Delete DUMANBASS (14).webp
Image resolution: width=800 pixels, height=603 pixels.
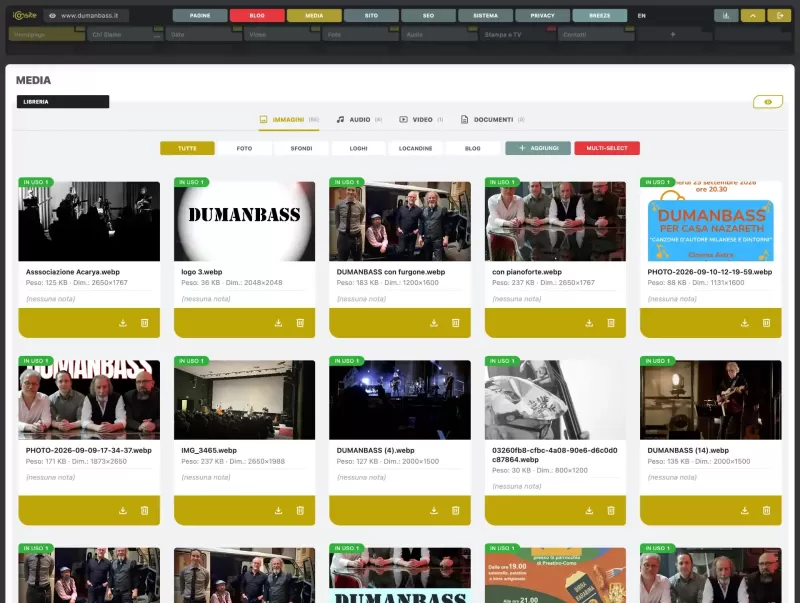coord(766,511)
